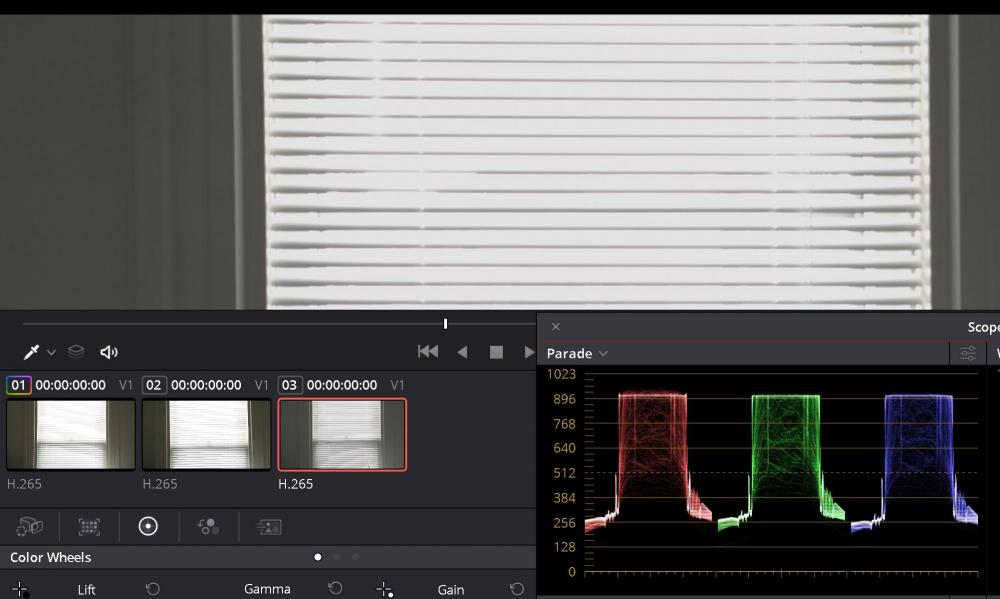Select the color picker eyedropper tool
Viewport: 1000px width, 599px height.
pyautogui.click(x=31, y=351)
